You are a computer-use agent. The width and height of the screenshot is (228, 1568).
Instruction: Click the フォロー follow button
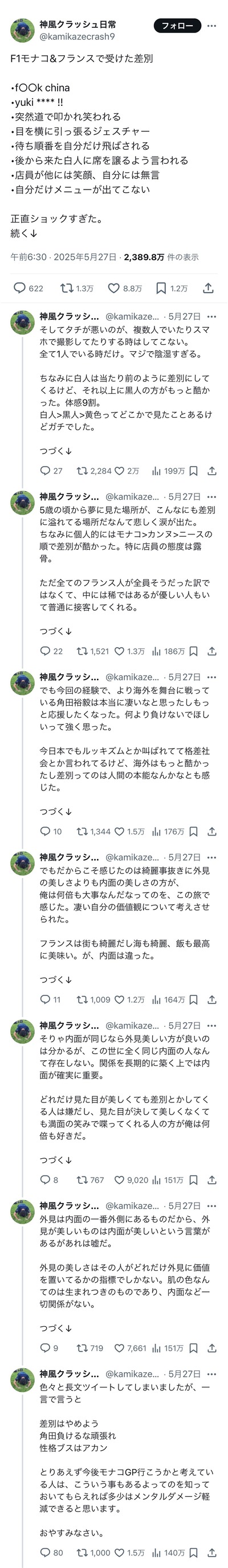point(177,26)
